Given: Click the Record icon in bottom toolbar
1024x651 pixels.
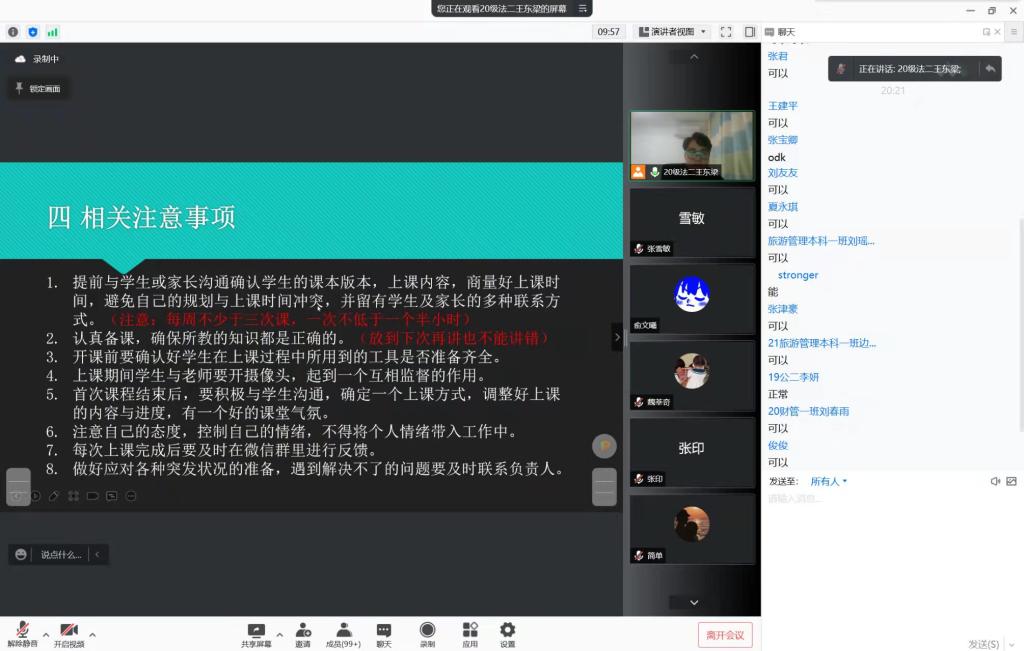Looking at the screenshot, I should pos(427,630).
